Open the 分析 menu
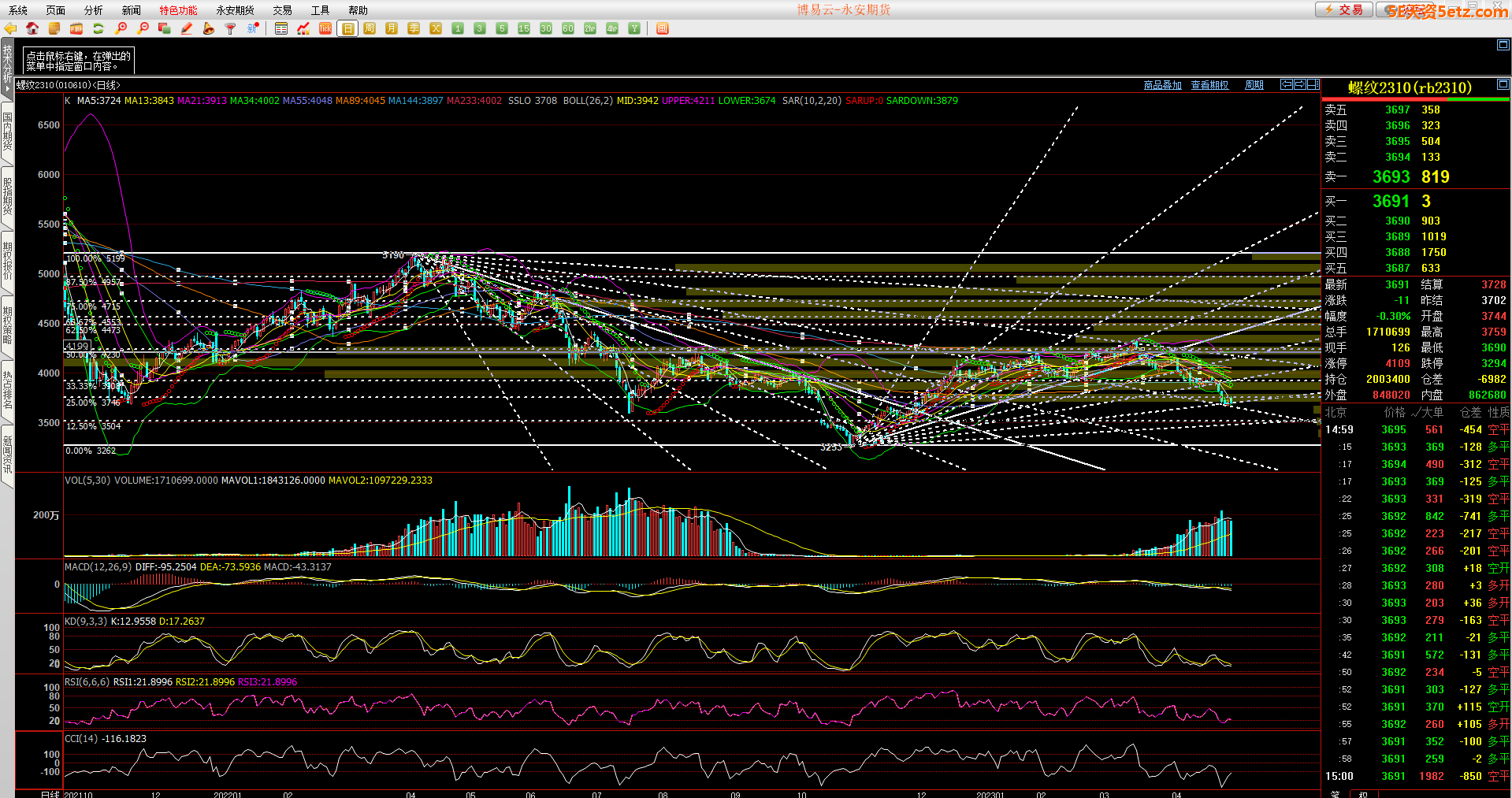 coord(93,10)
